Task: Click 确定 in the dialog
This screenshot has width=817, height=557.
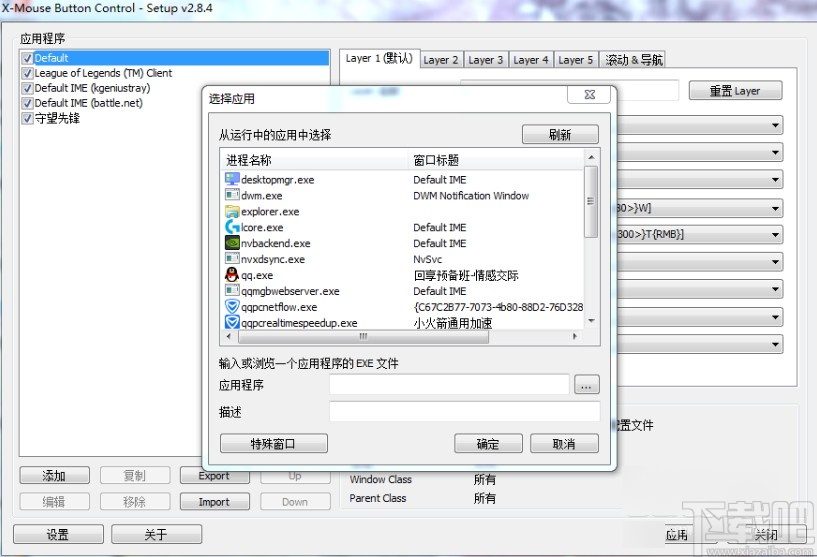Action: click(488, 443)
